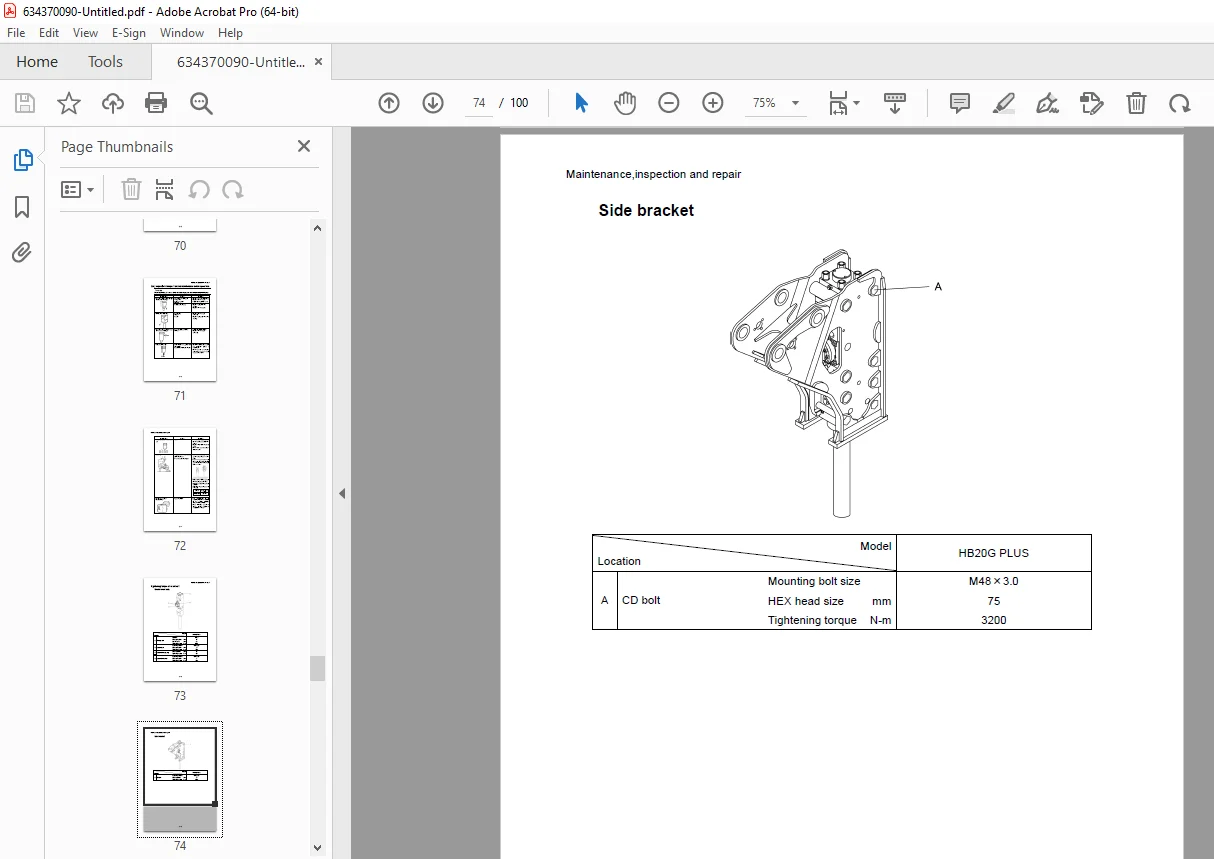The height and width of the screenshot is (859, 1214).
Task: Click the insert page break thumbnails icon
Action: click(x=165, y=189)
